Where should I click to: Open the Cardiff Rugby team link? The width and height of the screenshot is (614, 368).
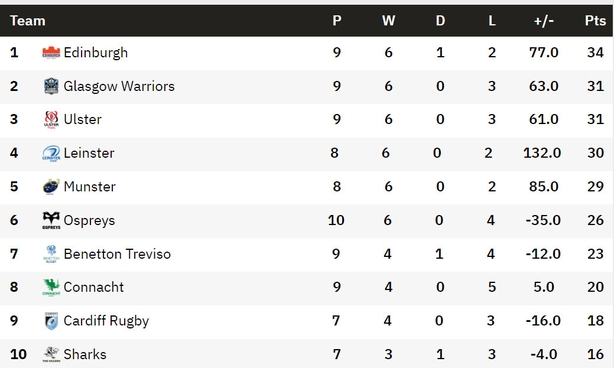106,321
